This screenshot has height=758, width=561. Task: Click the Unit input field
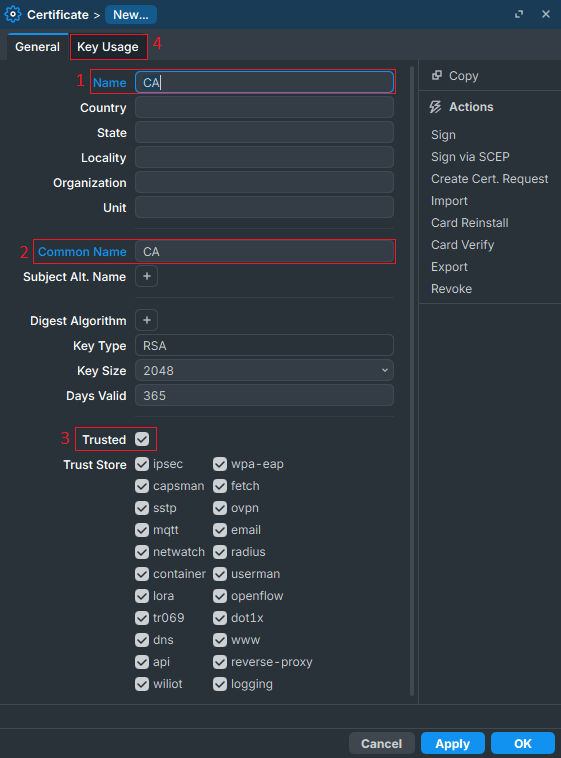[264, 207]
